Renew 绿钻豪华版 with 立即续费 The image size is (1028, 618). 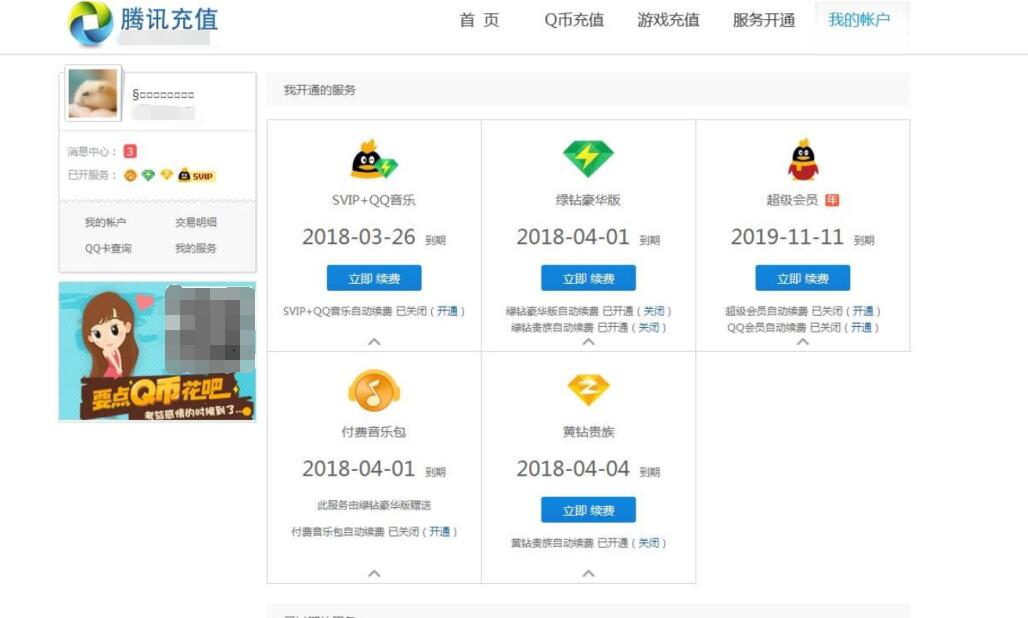pos(588,278)
